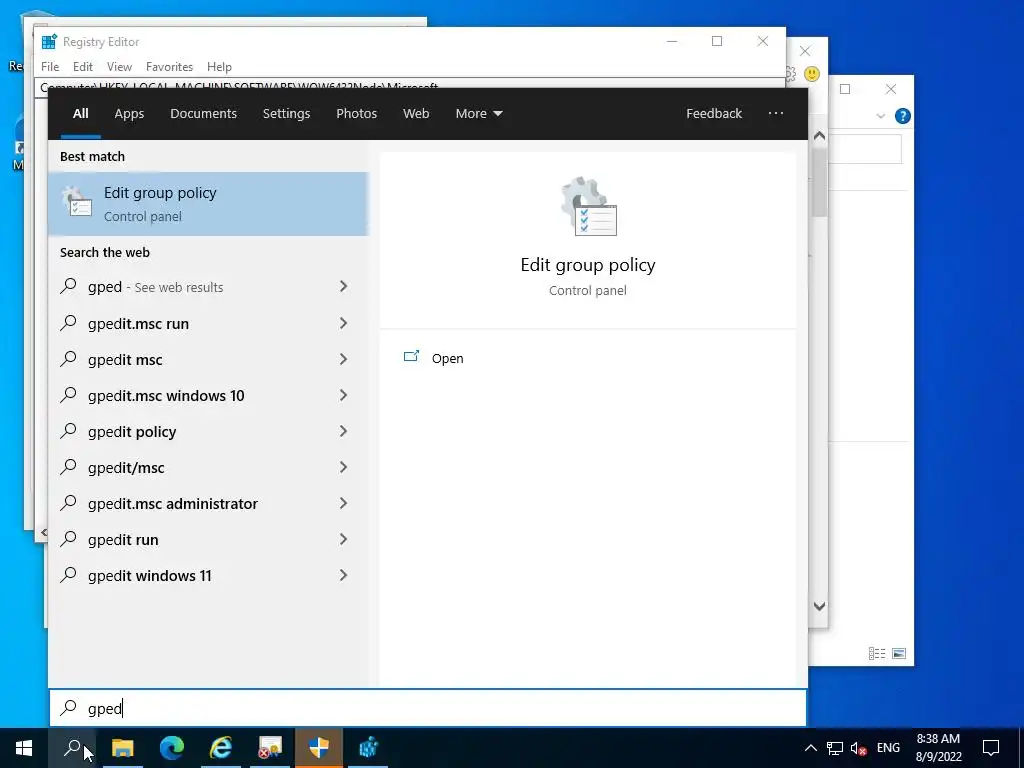
Task: Select 'gpedit.msc run' web suggestion
Action: click(x=208, y=323)
